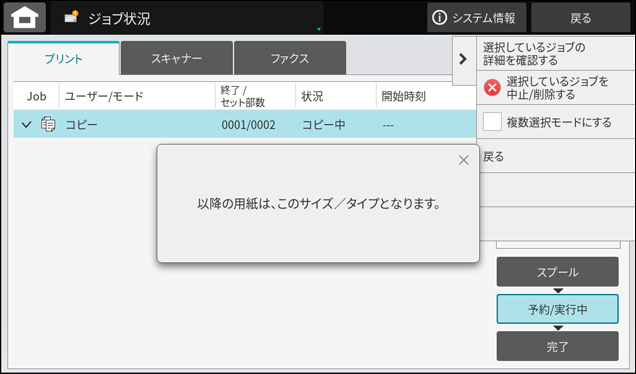Close the paper size message popup

[464, 160]
